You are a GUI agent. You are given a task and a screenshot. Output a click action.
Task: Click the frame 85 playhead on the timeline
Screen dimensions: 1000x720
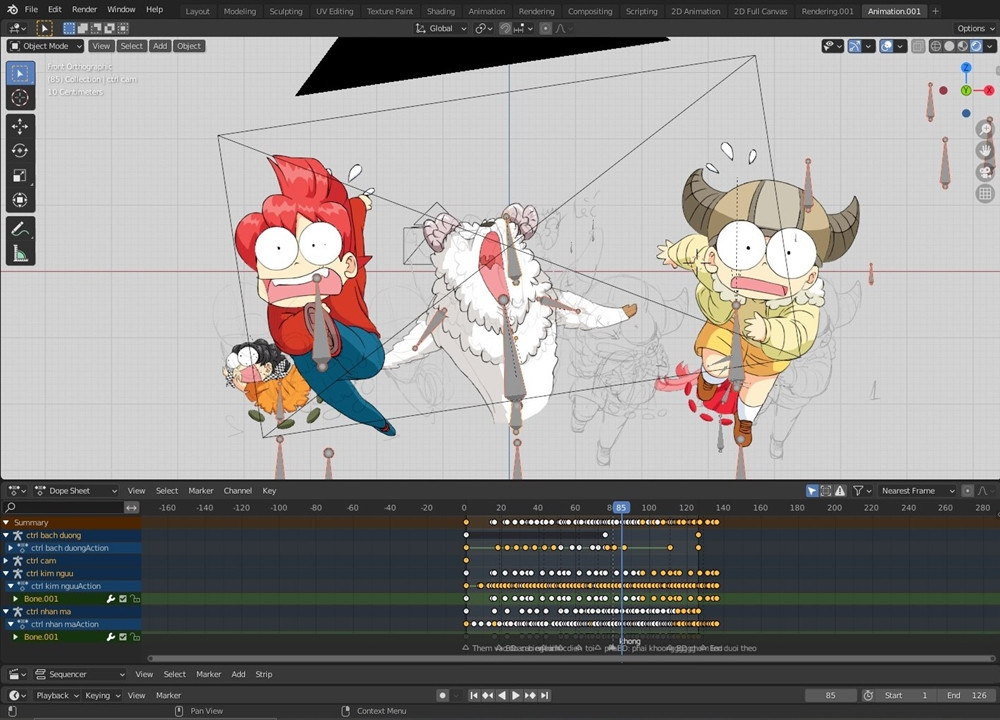coord(621,508)
